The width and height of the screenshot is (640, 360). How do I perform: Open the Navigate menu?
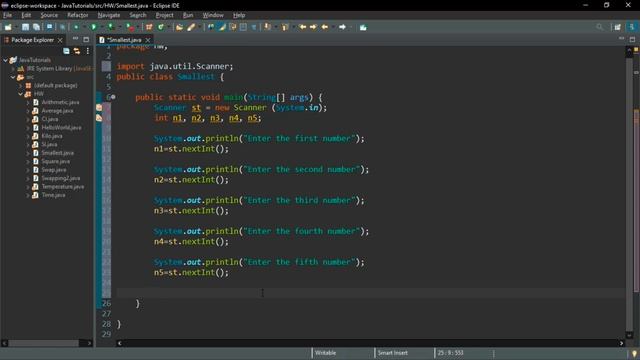click(109, 15)
